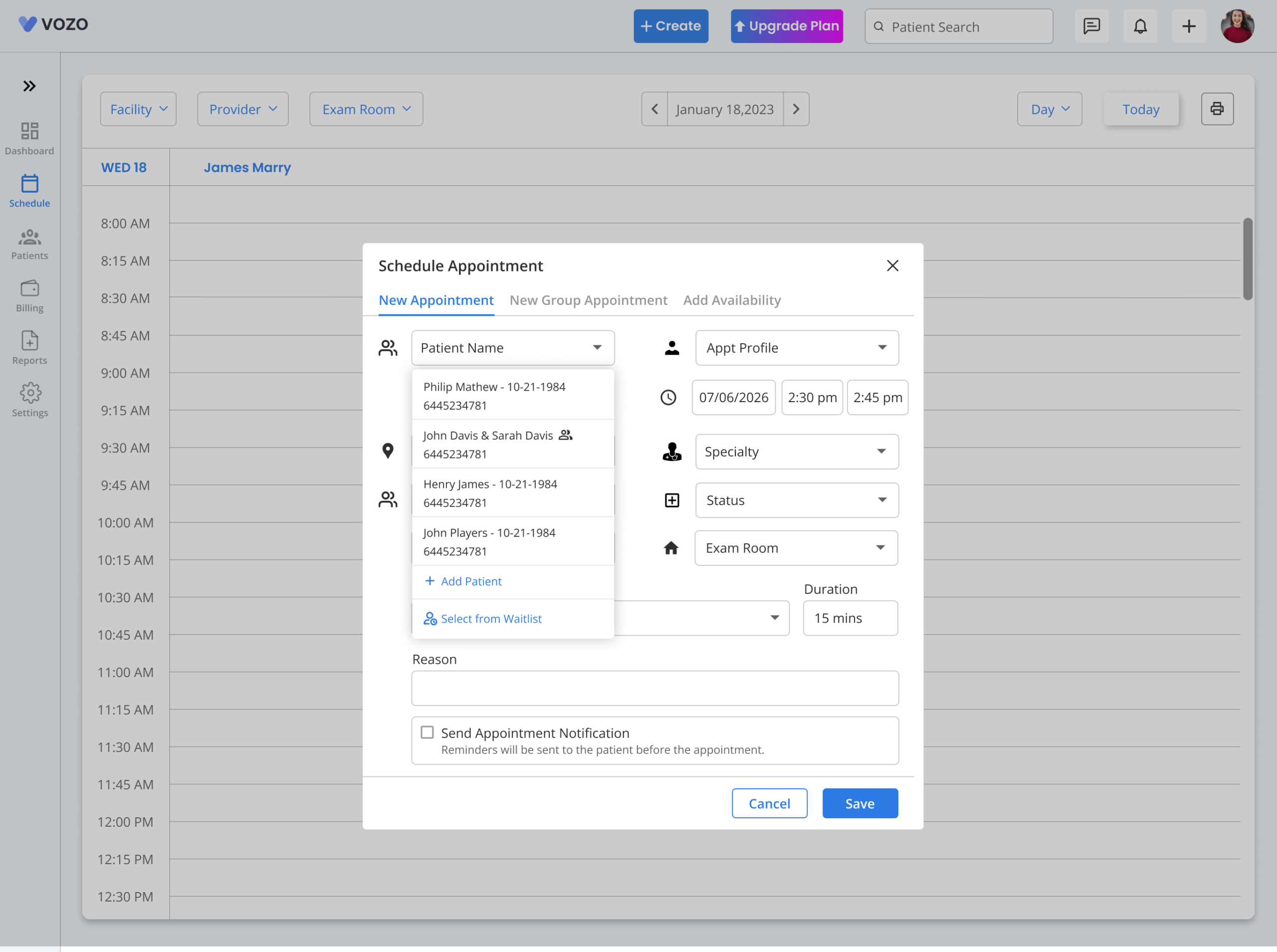Click the Reason input field
The image size is (1277, 952).
point(655,688)
